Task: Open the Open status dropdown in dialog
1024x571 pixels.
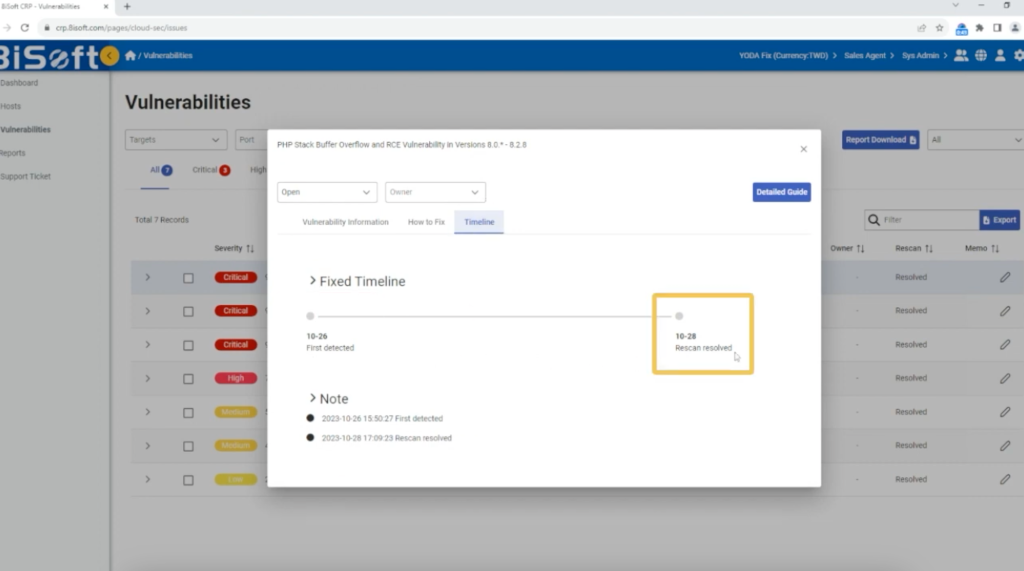Action: 327,192
